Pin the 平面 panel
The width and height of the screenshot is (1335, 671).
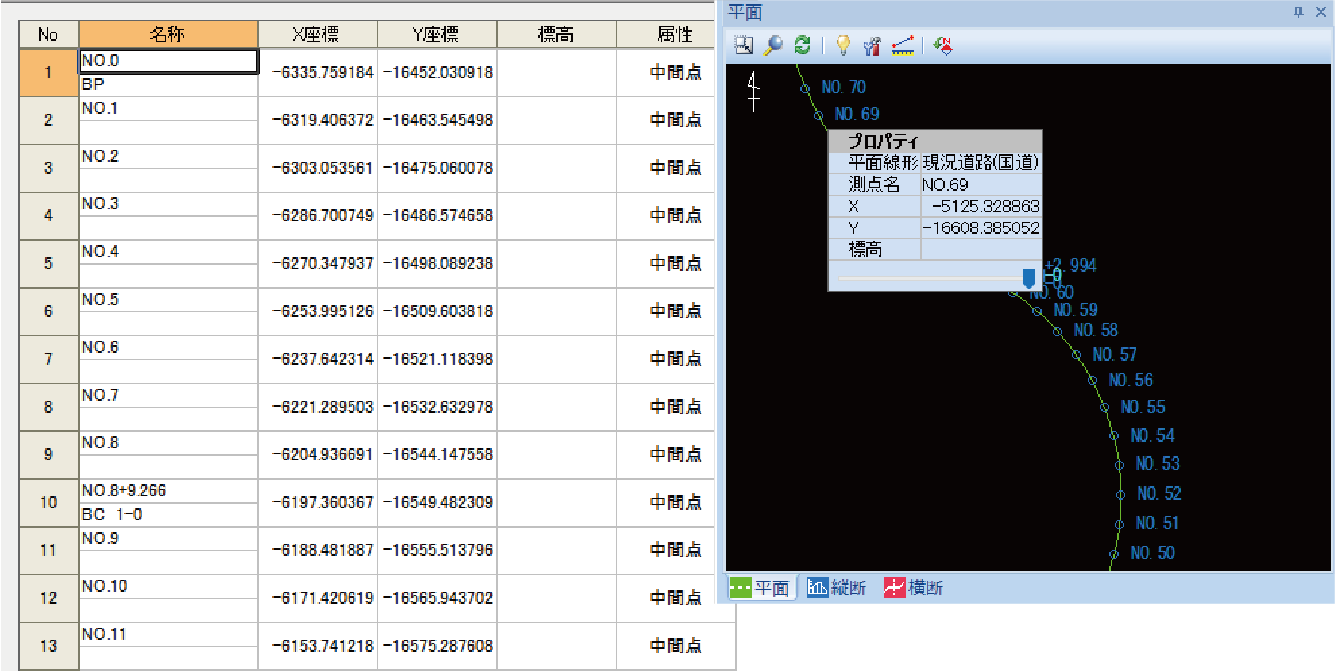click(1298, 12)
